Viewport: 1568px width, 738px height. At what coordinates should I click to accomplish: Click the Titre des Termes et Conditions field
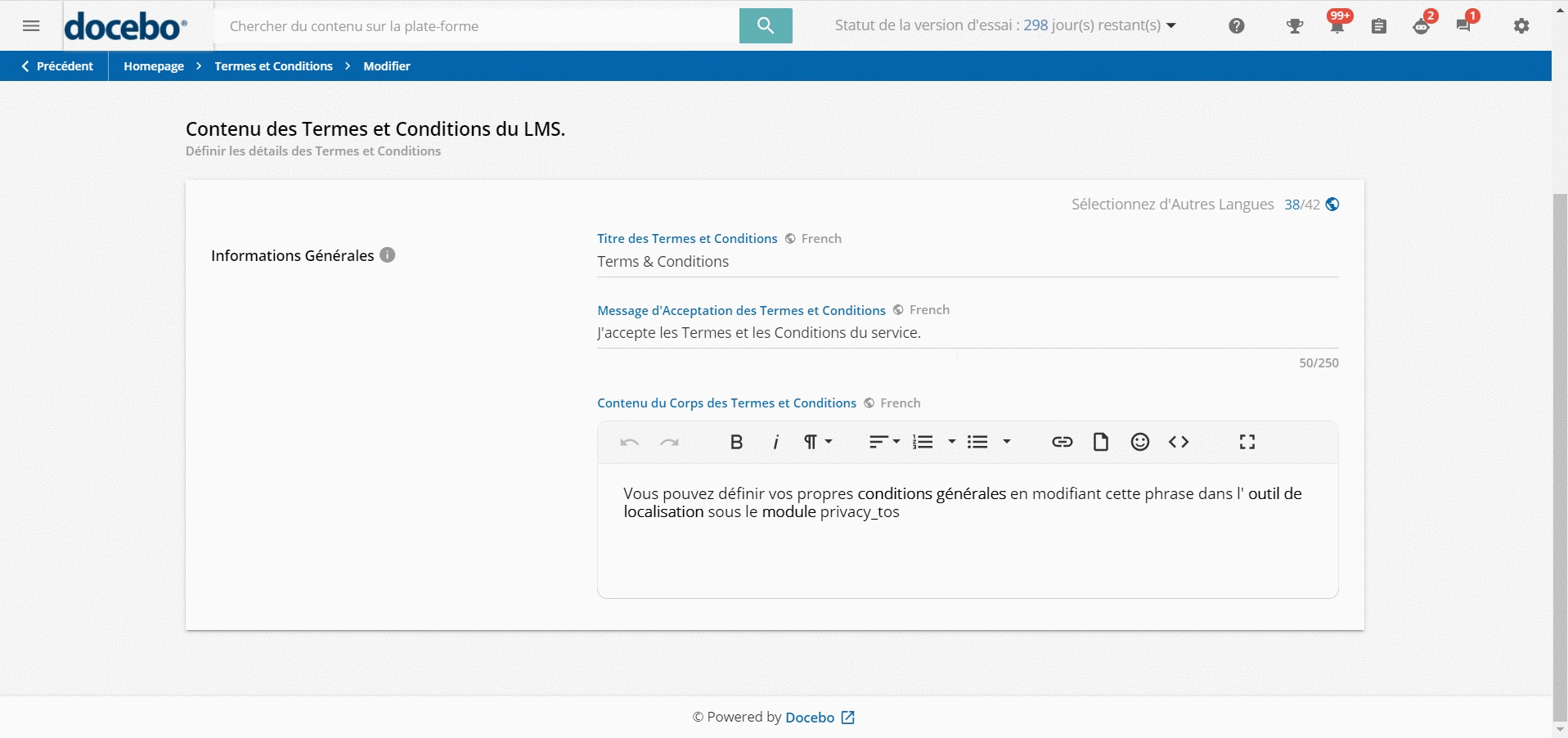967,262
